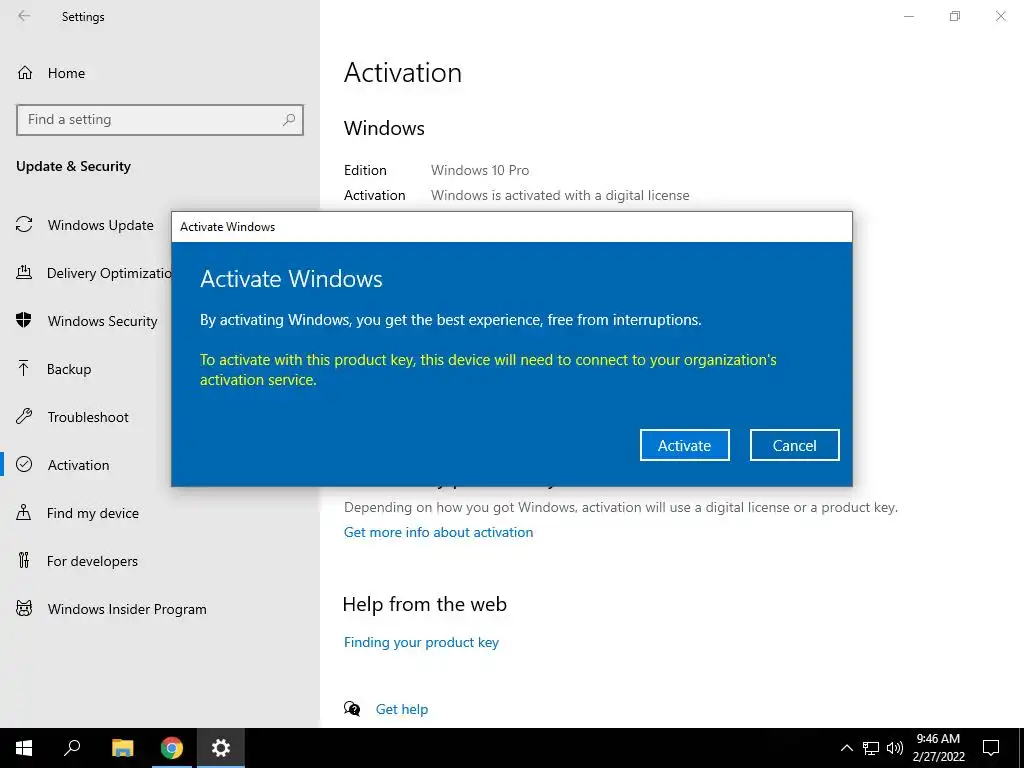Click the Delivery Optimization icon
Image resolution: width=1024 pixels, height=768 pixels.
point(24,272)
